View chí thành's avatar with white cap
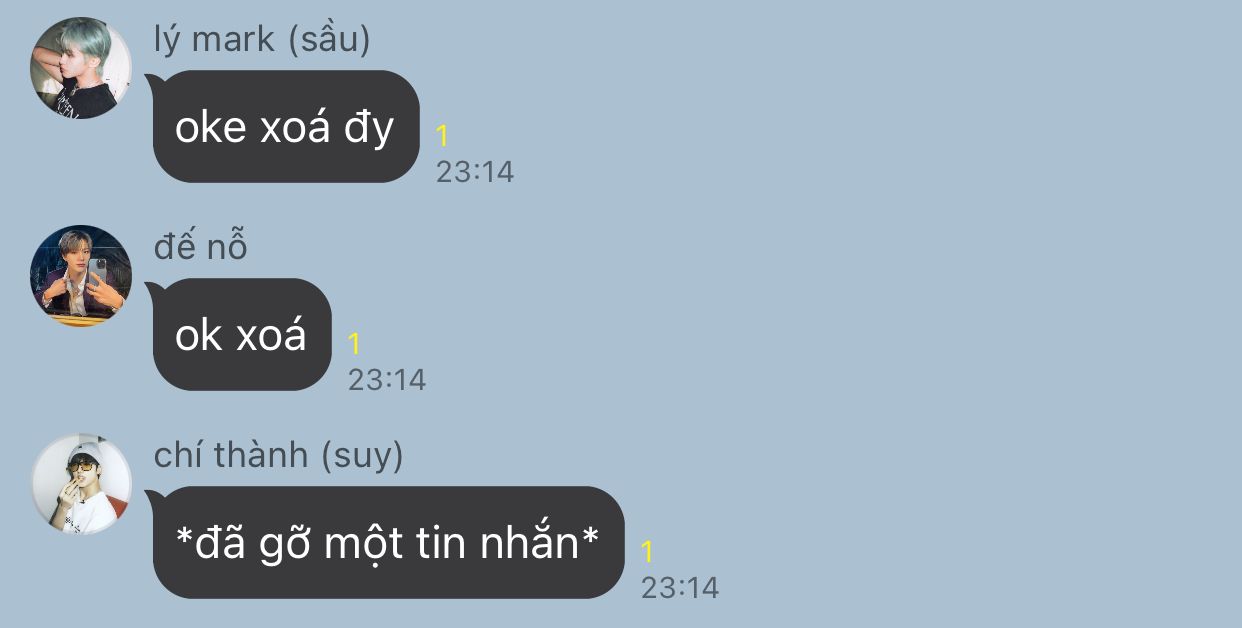Screen dimensions: 1242x628 tap(81, 484)
